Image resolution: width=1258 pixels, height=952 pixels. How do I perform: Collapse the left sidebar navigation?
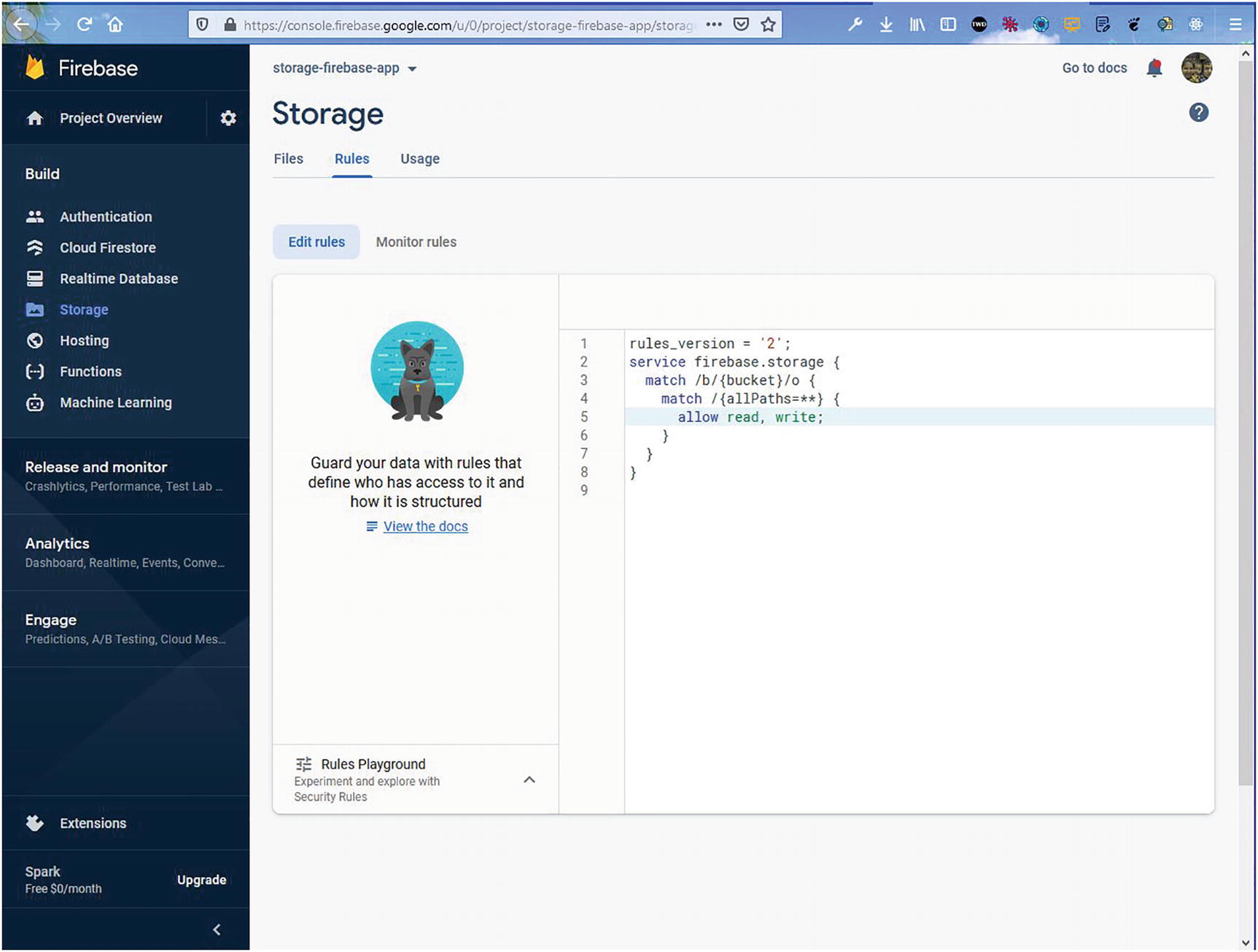tap(217, 929)
